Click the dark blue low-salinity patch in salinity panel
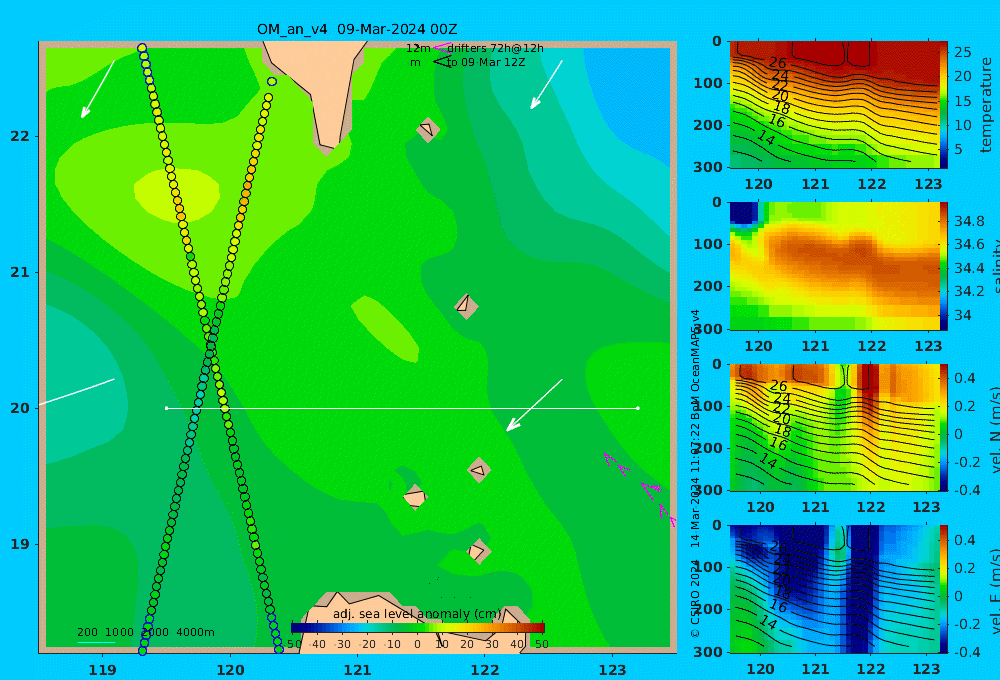The width and height of the screenshot is (1000, 680). coord(744,212)
